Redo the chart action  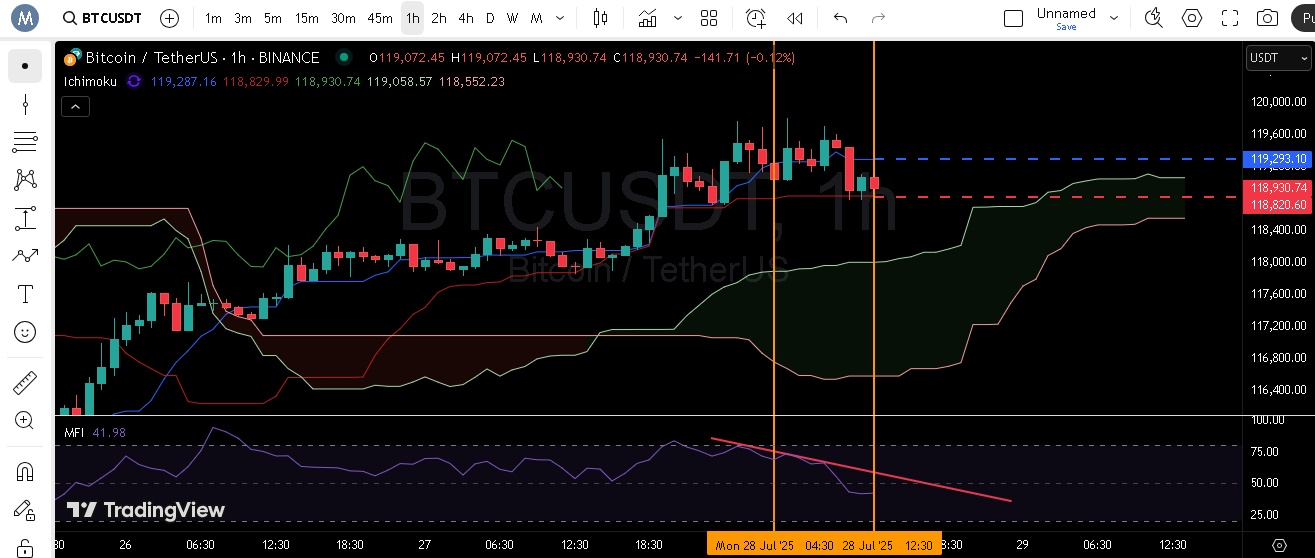tap(878, 18)
